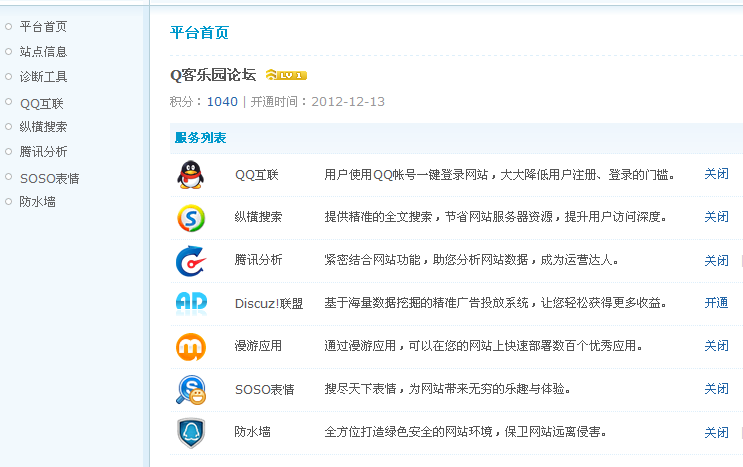The image size is (743, 467).
Task: Select SOSO表情 in the left sidebar
Action: 49,179
